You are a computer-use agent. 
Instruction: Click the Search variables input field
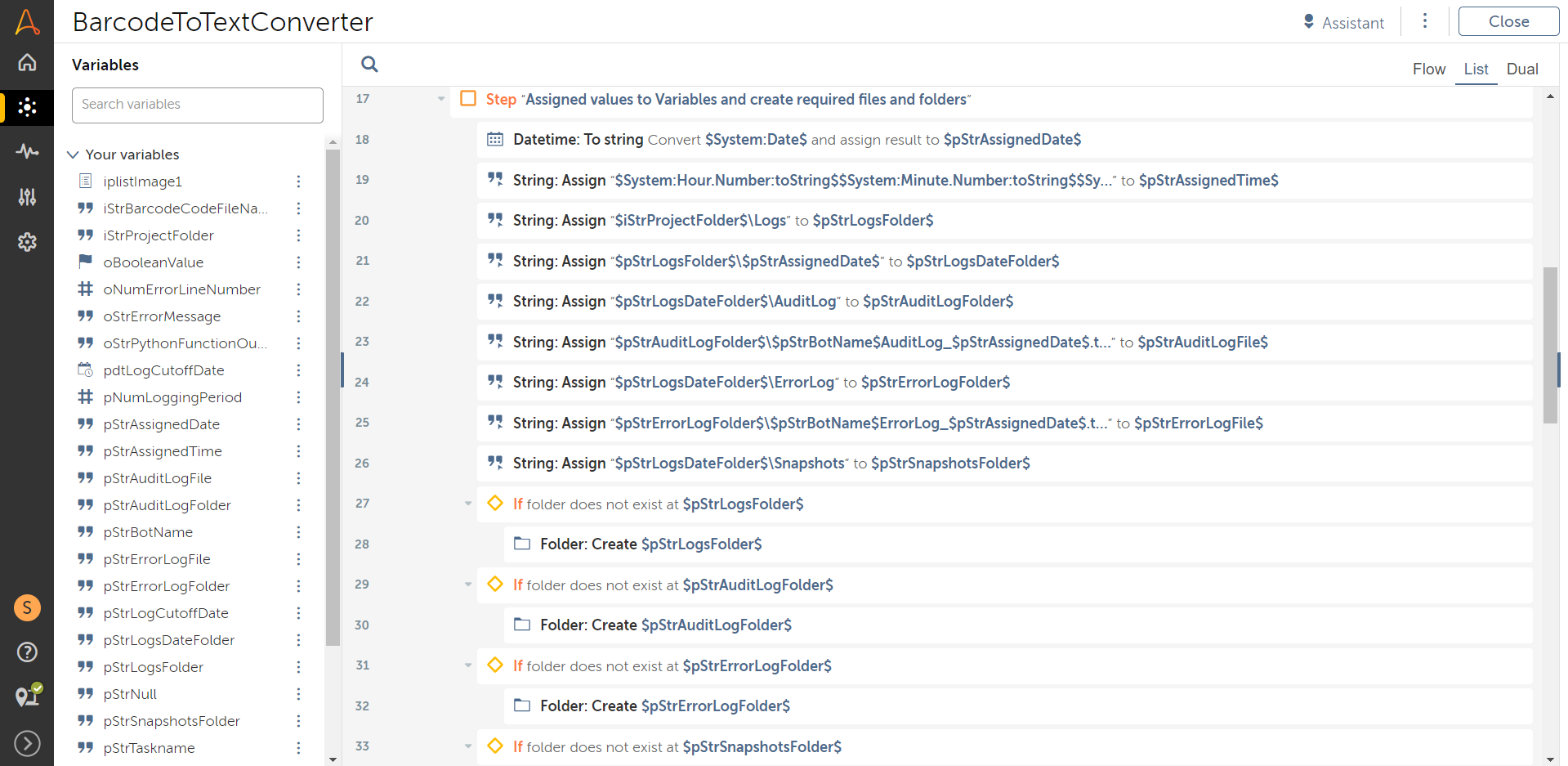(x=198, y=105)
